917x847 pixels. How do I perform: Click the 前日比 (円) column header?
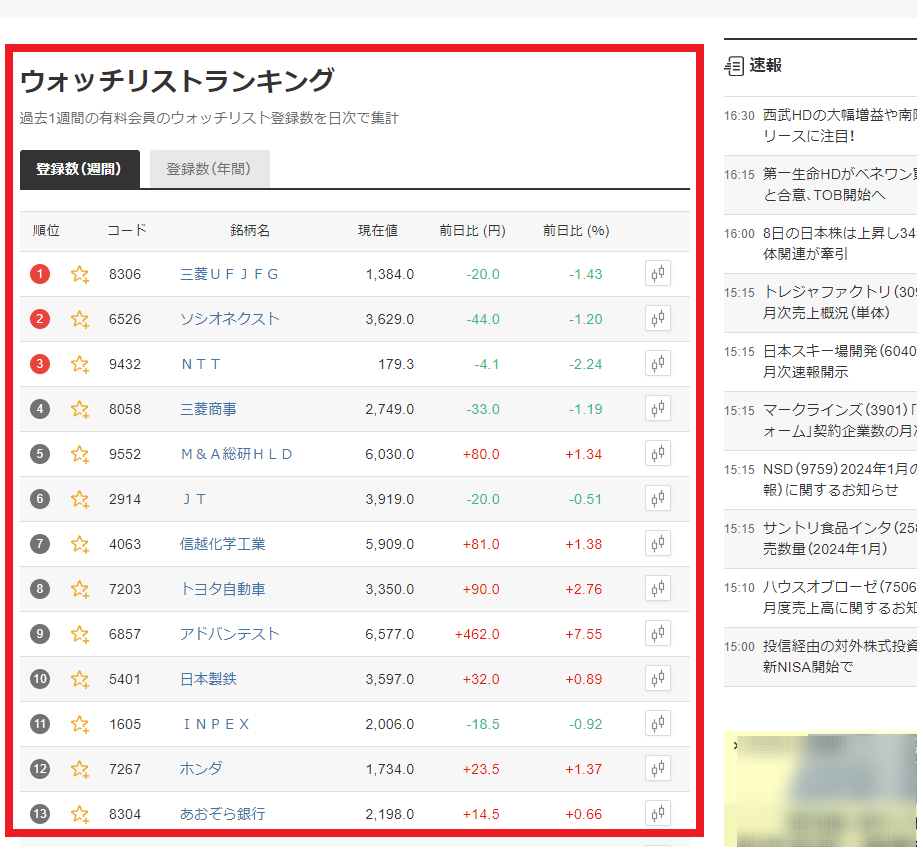(x=473, y=230)
